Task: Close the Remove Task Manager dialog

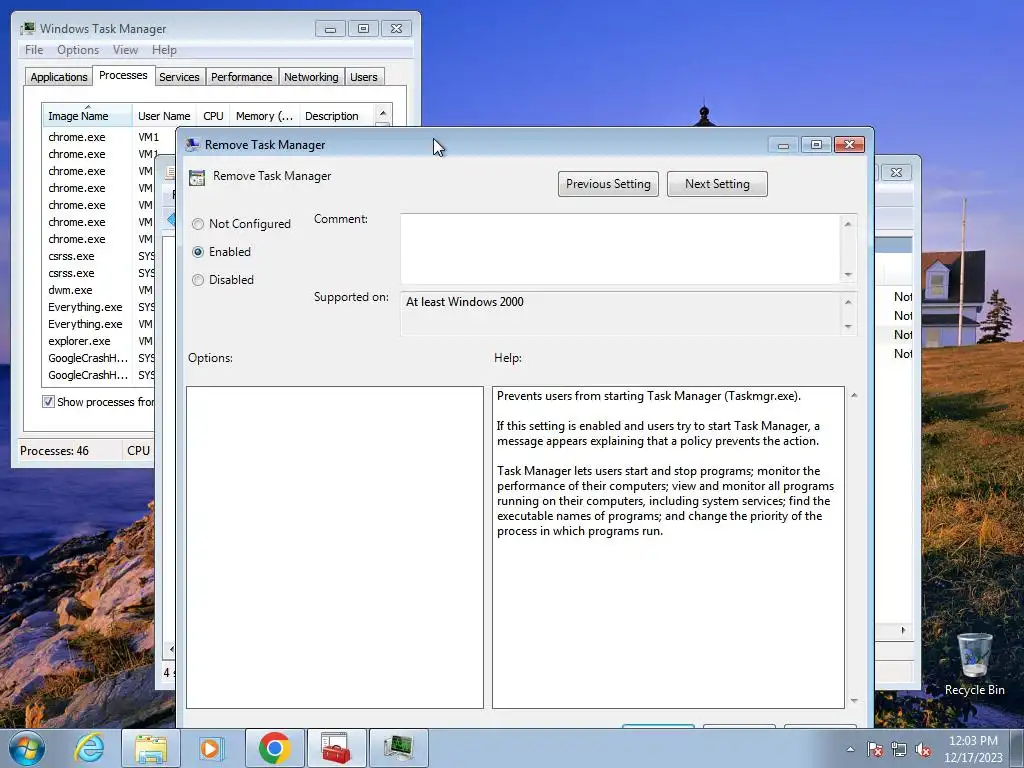Action: (x=850, y=144)
